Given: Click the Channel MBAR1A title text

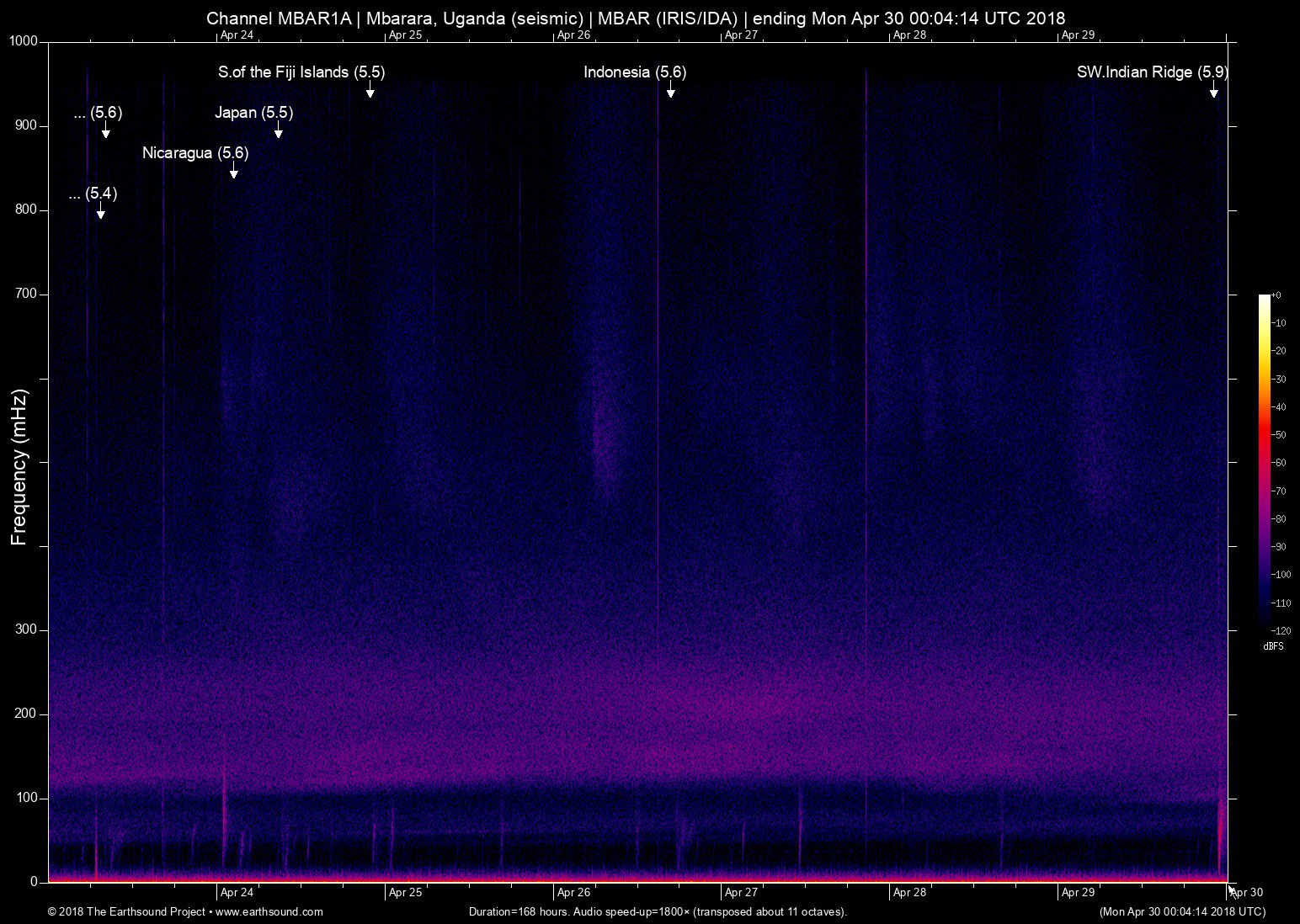Looking at the screenshot, I should [278, 18].
